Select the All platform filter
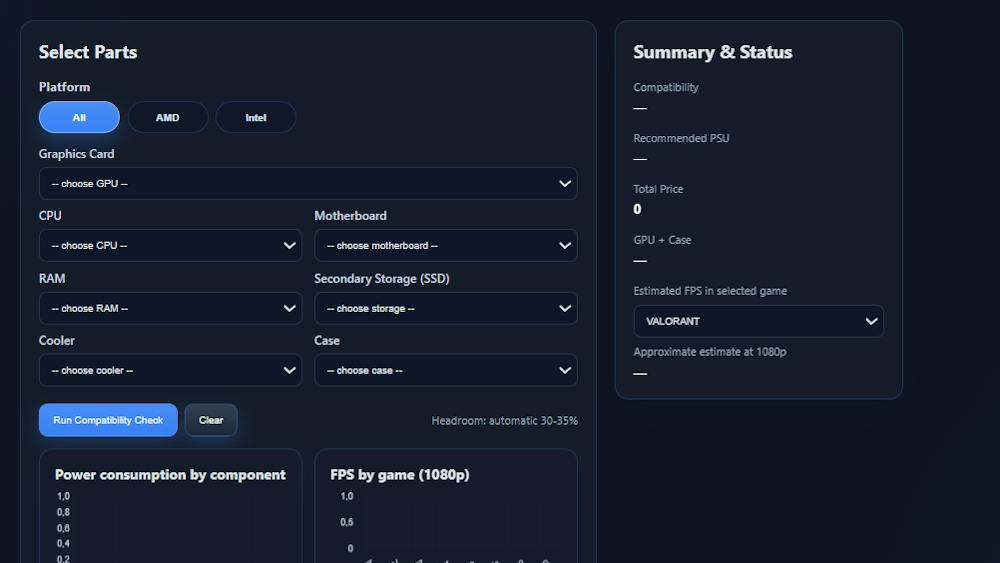The height and width of the screenshot is (563, 1000). [79, 117]
